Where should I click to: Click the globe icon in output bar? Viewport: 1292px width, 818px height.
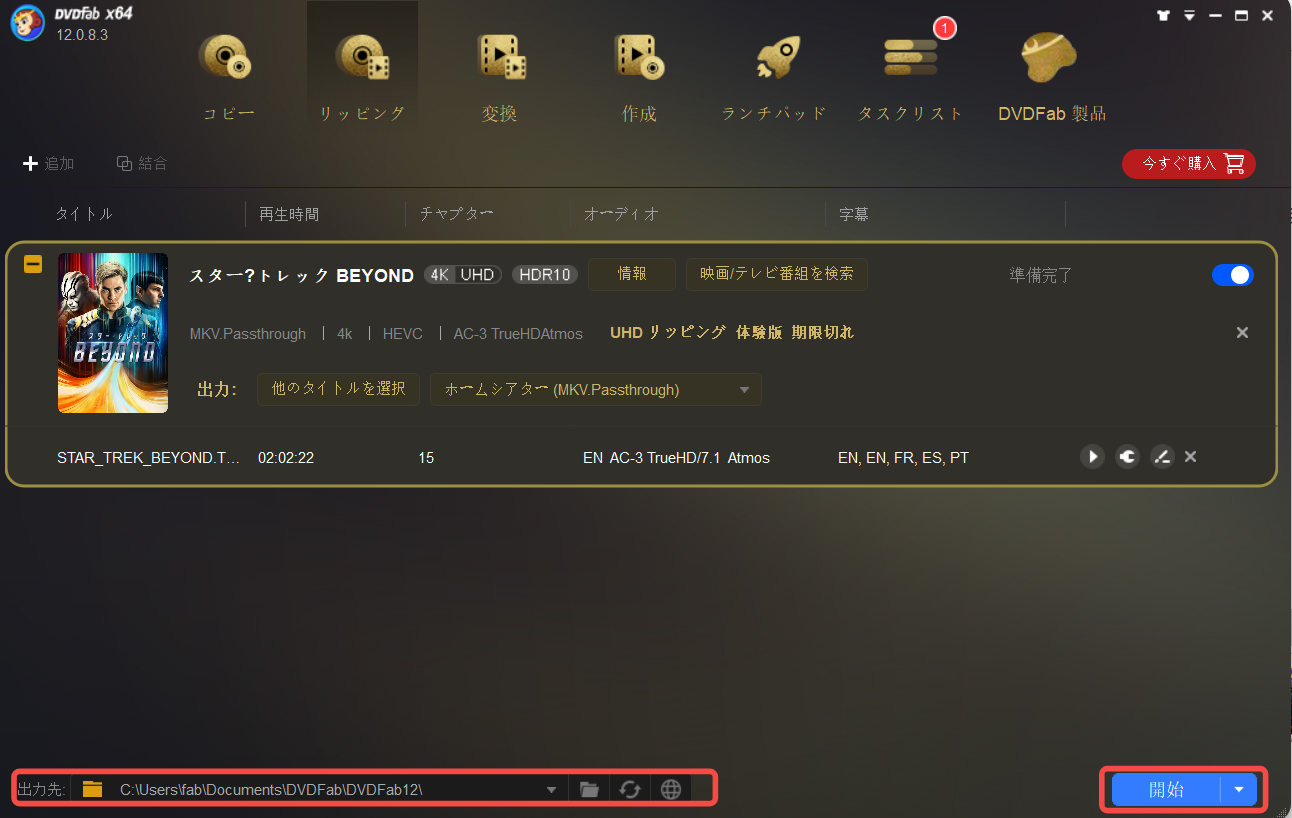click(671, 790)
